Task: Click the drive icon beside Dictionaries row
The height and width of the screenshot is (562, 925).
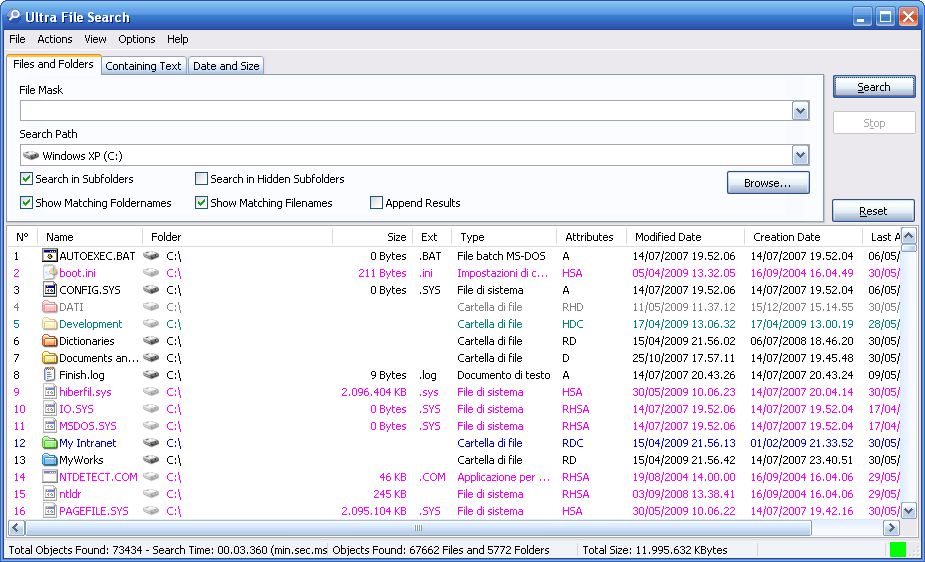Action: point(151,341)
